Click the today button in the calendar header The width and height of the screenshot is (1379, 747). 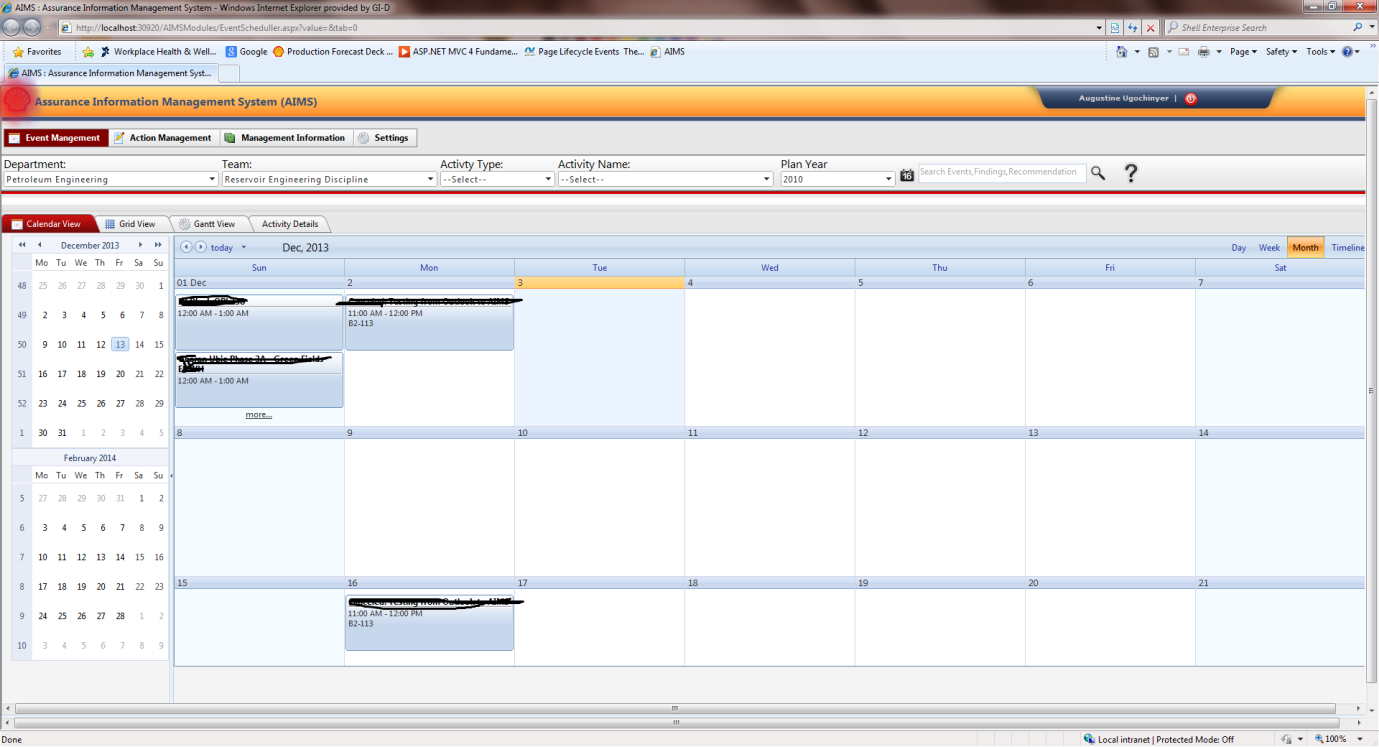click(222, 248)
